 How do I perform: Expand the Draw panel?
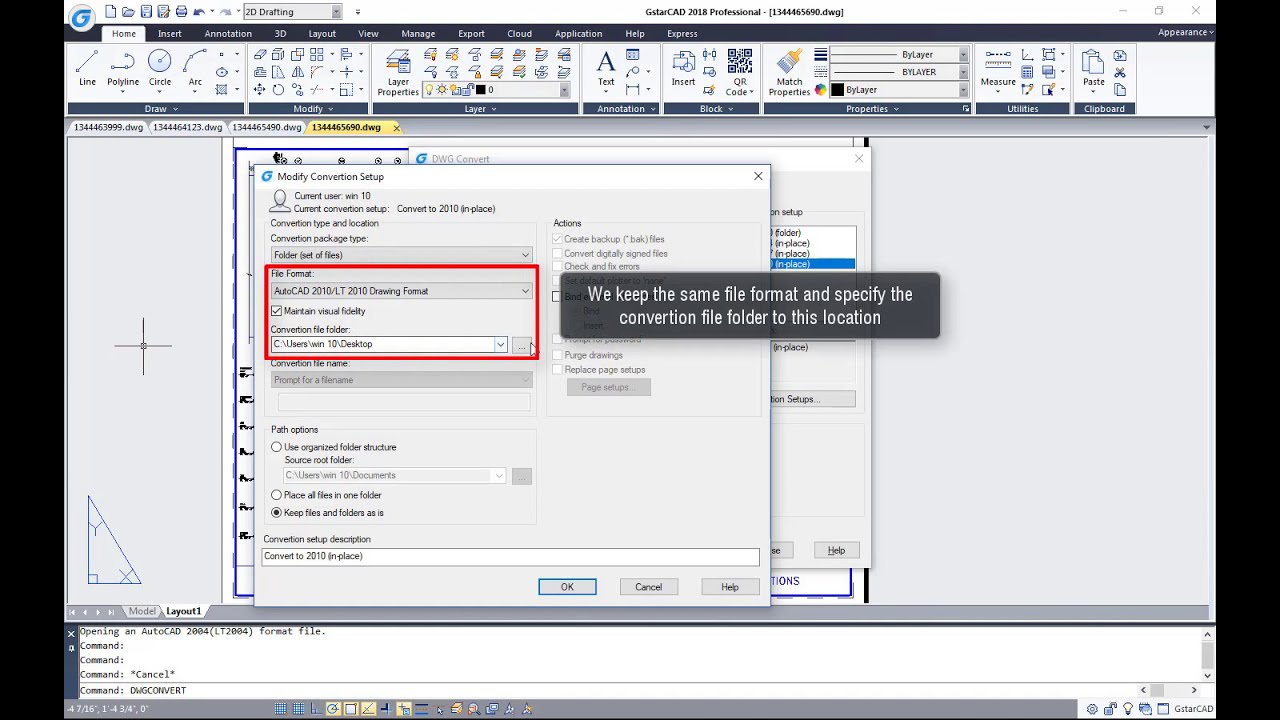coord(156,109)
